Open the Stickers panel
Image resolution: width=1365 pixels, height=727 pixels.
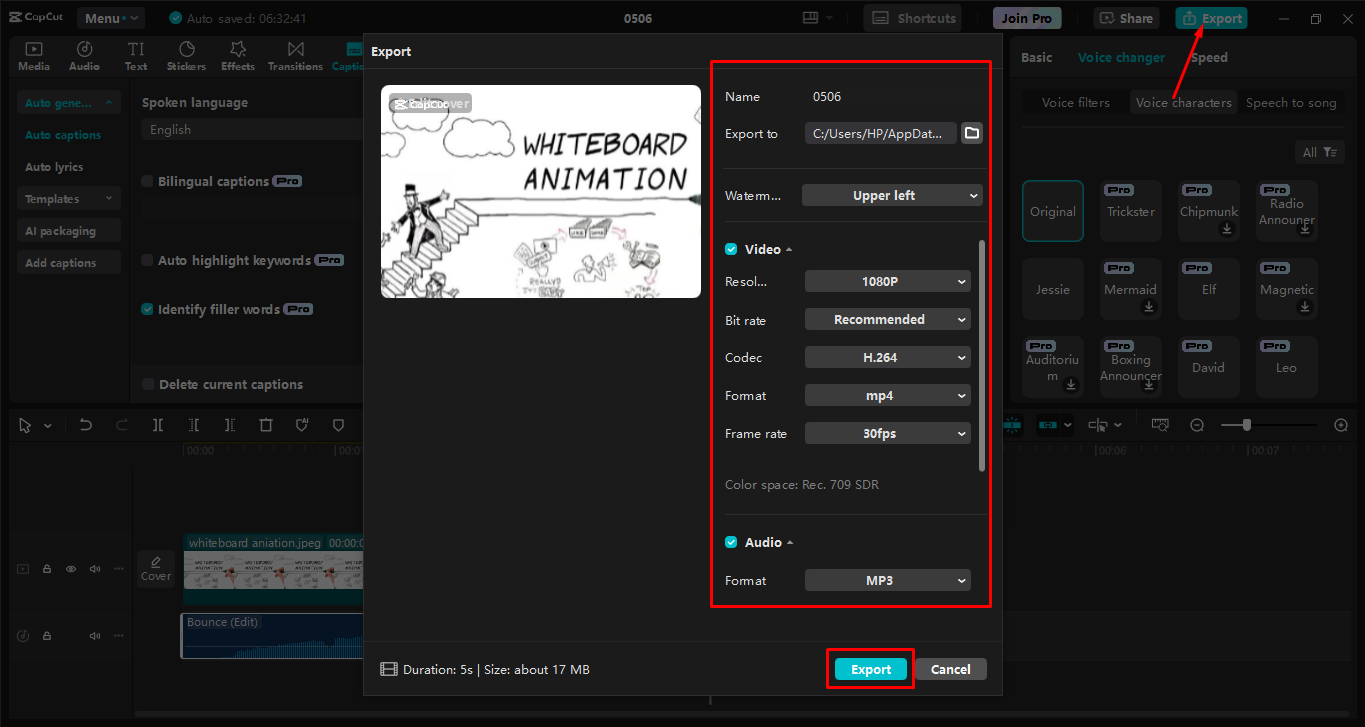click(186, 55)
